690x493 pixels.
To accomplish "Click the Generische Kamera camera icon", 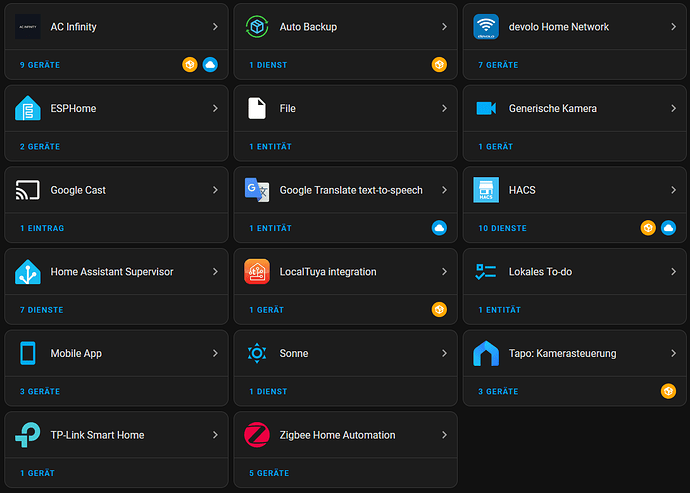I will tap(486, 108).
